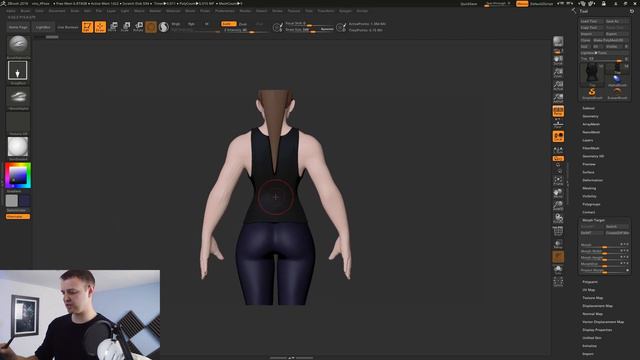This screenshot has width=640, height=360.
Task: Expand the Polygroups subpalette
Action: click(x=591, y=204)
